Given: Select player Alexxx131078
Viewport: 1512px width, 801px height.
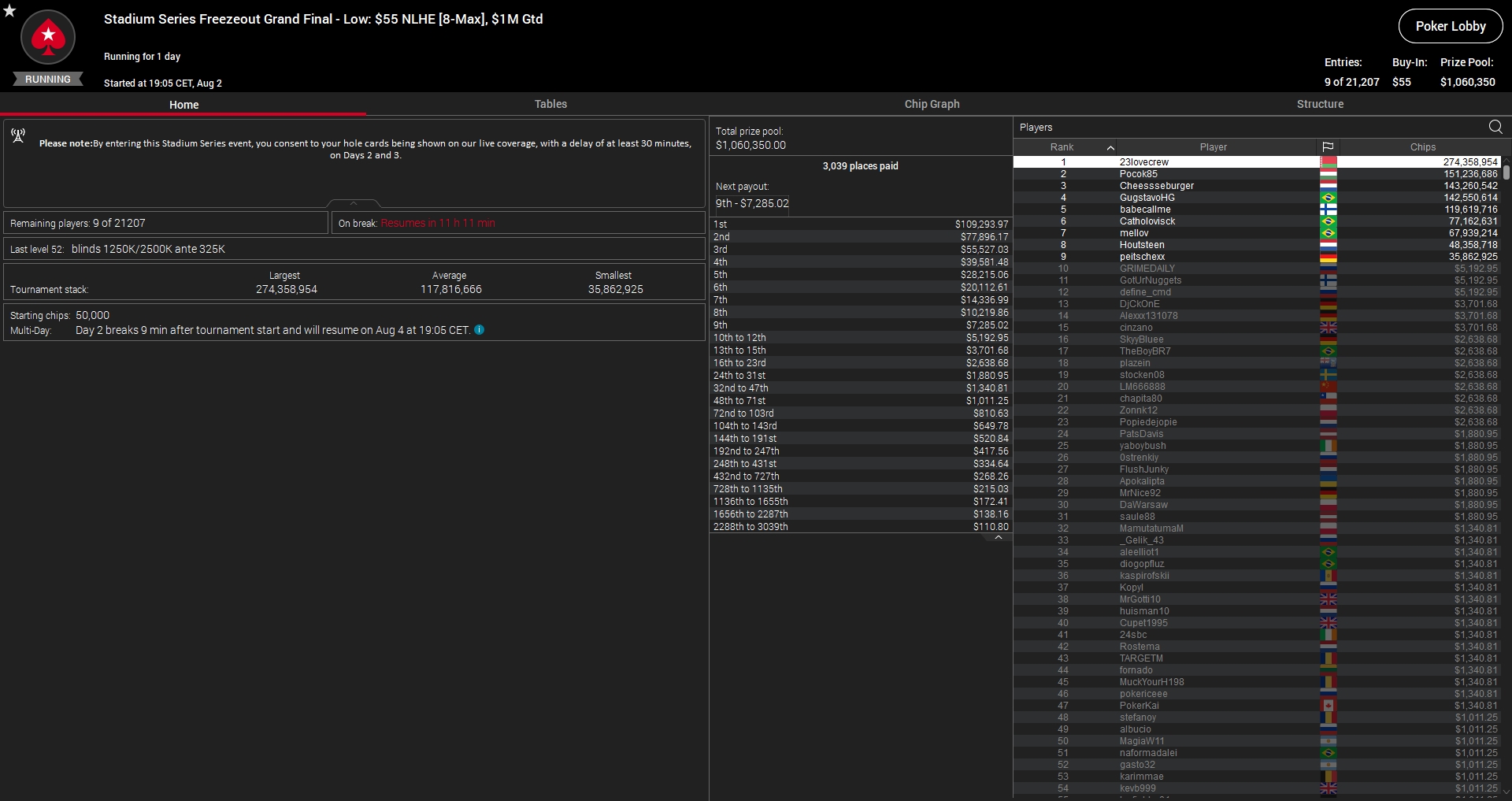Looking at the screenshot, I should coord(1257,316).
